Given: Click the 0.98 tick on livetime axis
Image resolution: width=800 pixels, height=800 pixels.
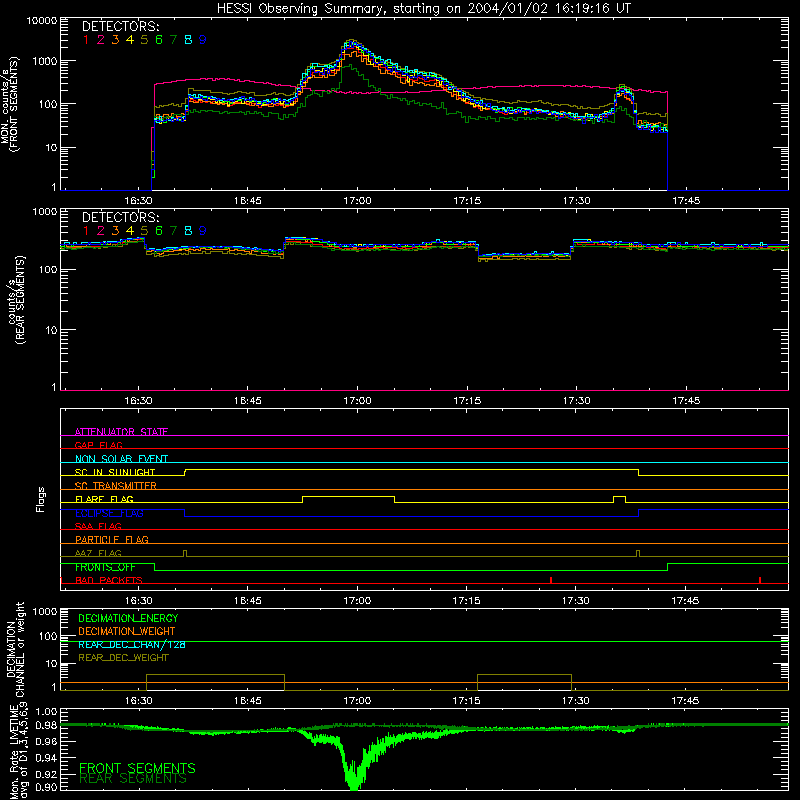Looking at the screenshot, I should tap(46, 725).
